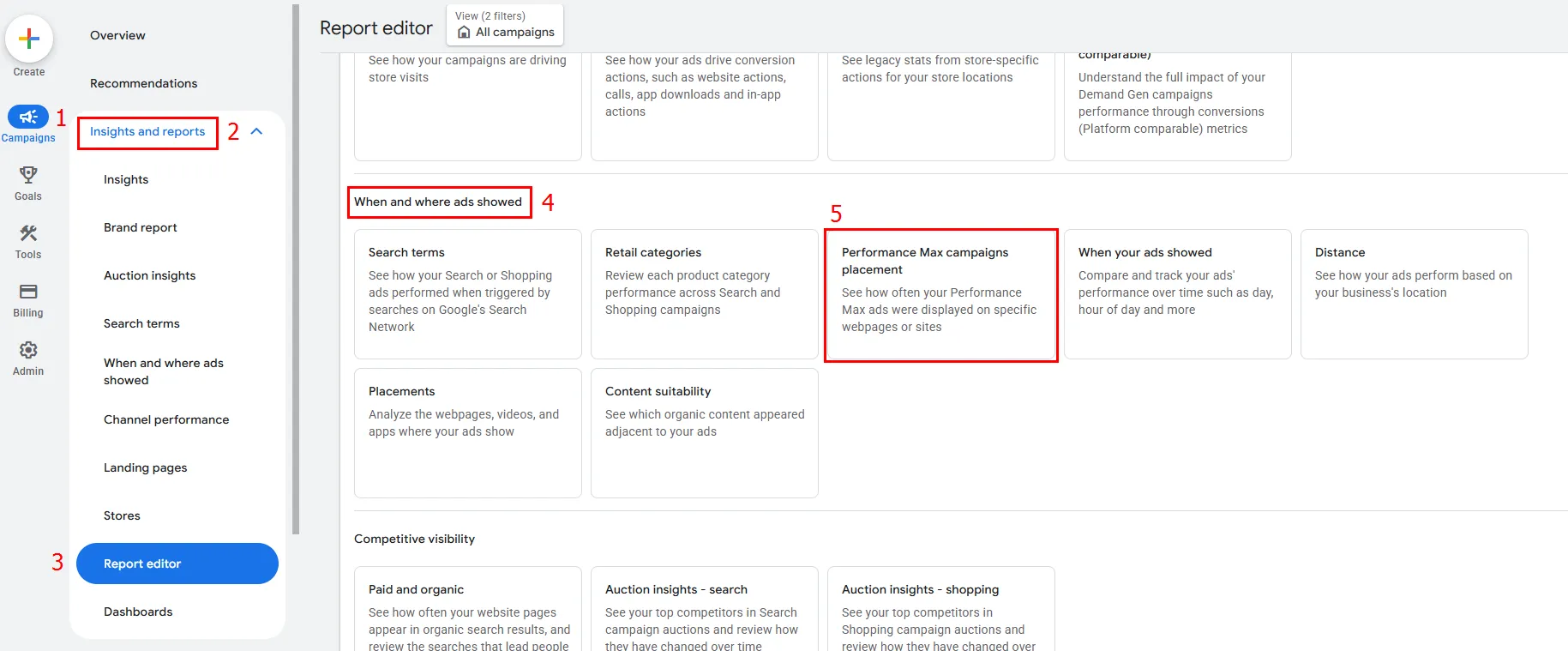This screenshot has height=651, width=1568.
Task: Open the Paid and organic report card
Action: [468, 609]
